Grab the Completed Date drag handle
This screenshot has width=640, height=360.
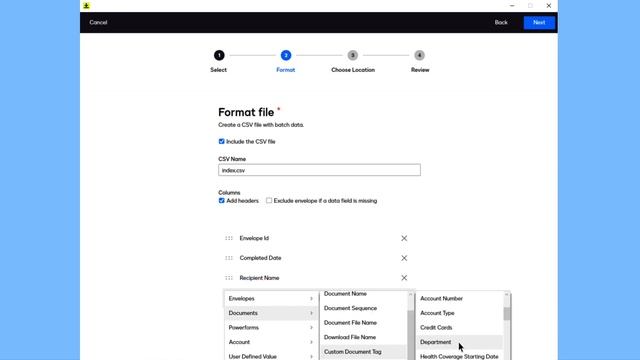pyautogui.click(x=229, y=258)
